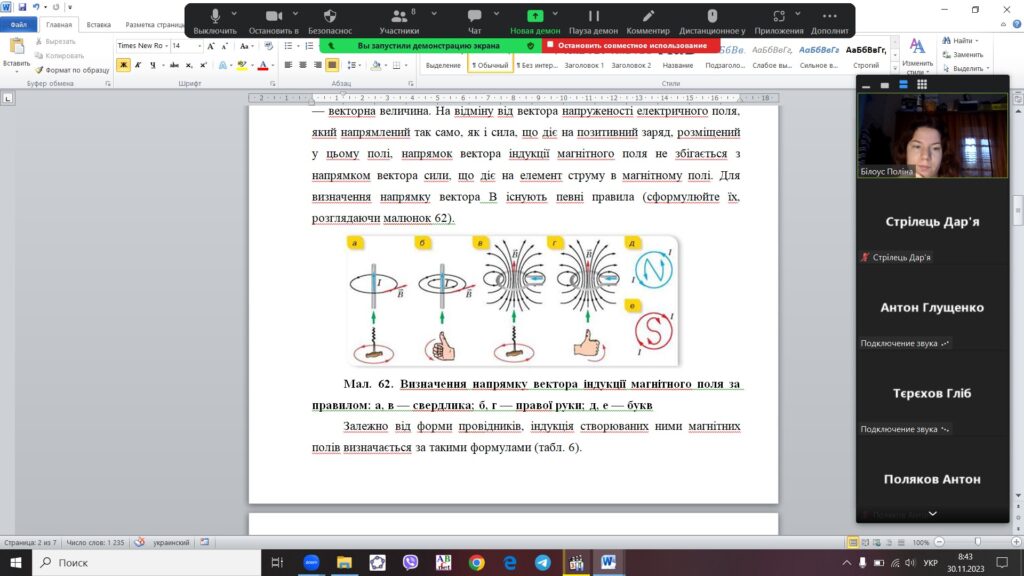This screenshot has width=1024, height=576.
Task: Launch Telegram from the taskbar
Action: tap(543, 562)
